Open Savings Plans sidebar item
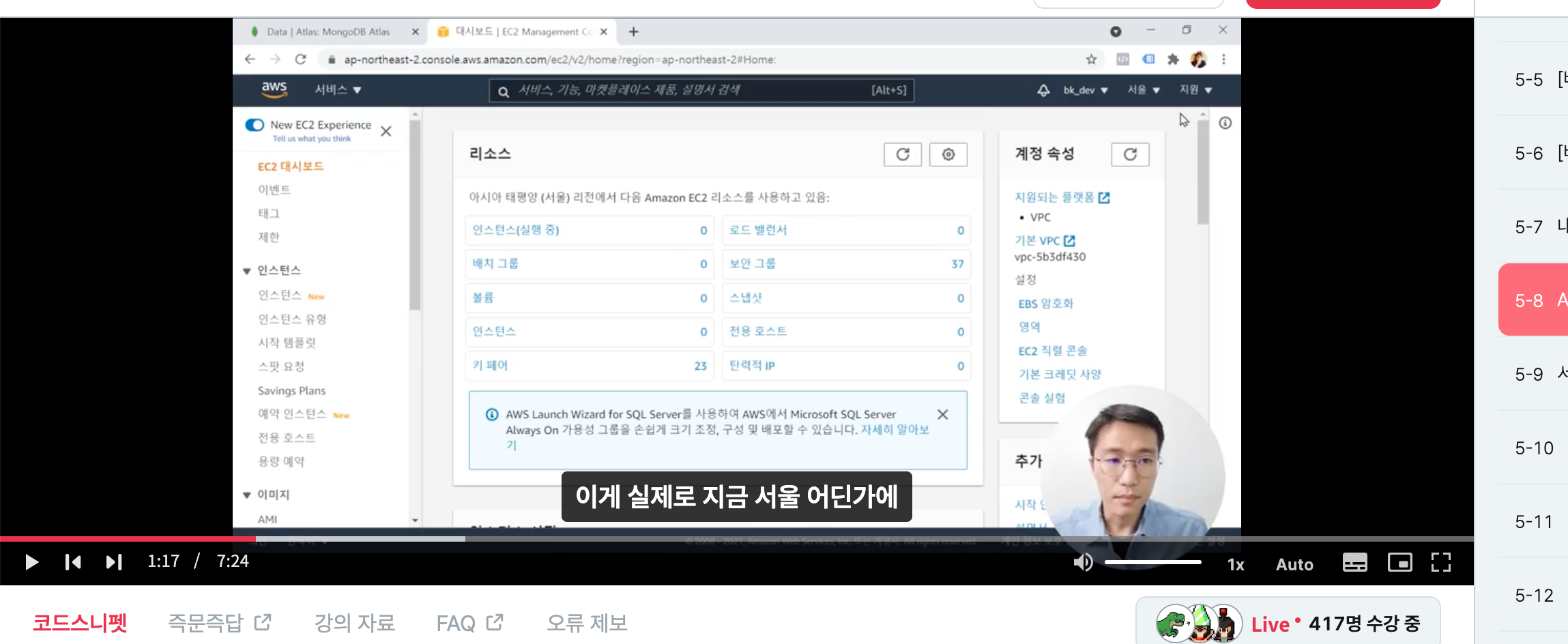 tap(291, 390)
